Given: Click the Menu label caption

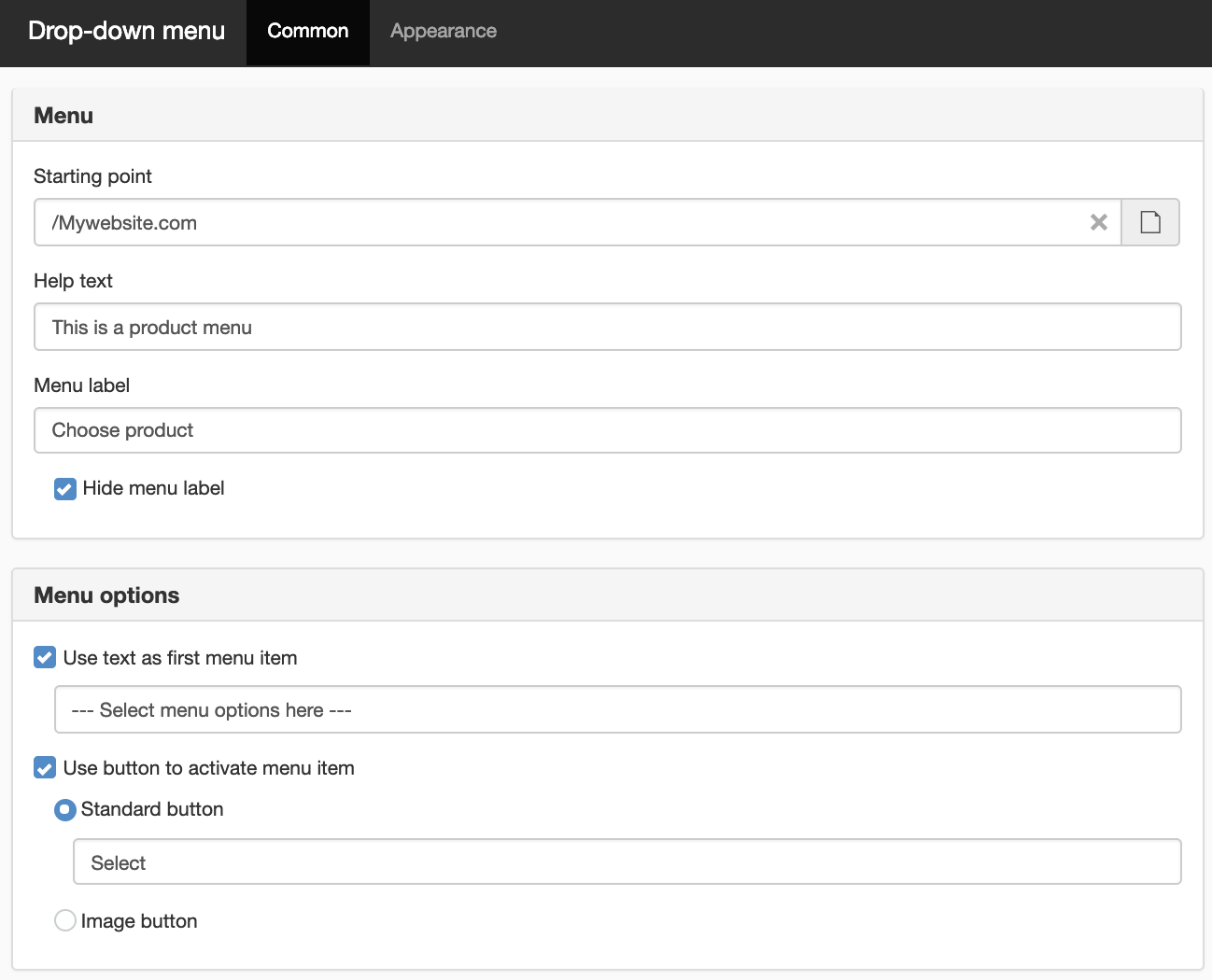Looking at the screenshot, I should point(81,385).
